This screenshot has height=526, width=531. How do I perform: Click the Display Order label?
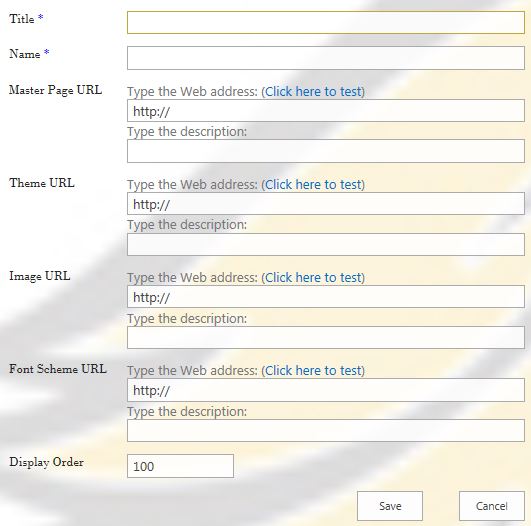(x=46, y=462)
